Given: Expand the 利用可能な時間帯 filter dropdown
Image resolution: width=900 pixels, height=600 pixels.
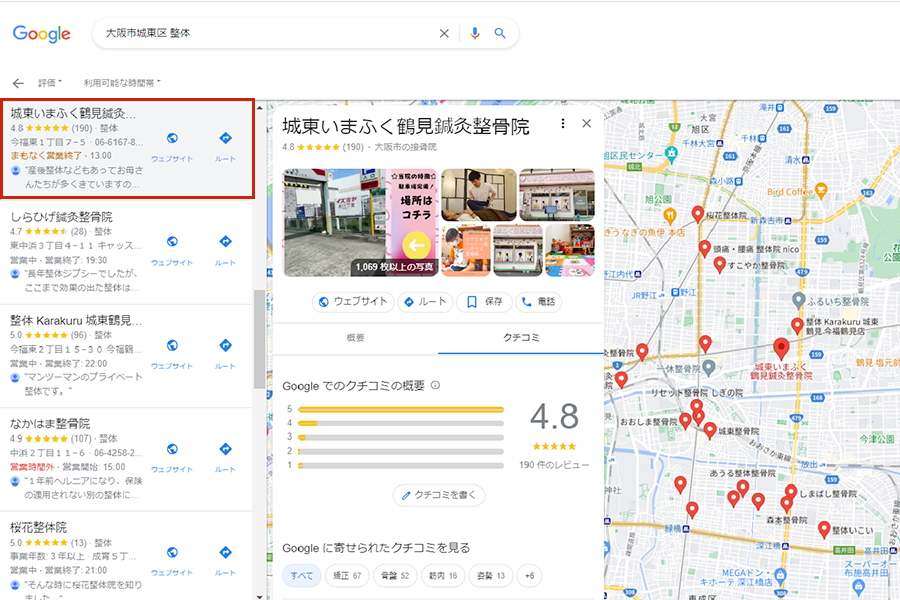Looking at the screenshot, I should point(122,83).
